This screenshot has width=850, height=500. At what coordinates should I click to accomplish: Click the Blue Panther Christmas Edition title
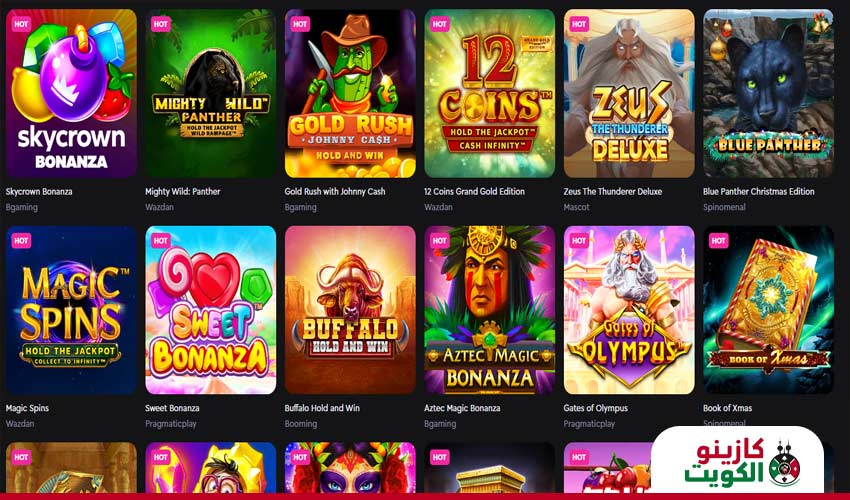point(758,191)
